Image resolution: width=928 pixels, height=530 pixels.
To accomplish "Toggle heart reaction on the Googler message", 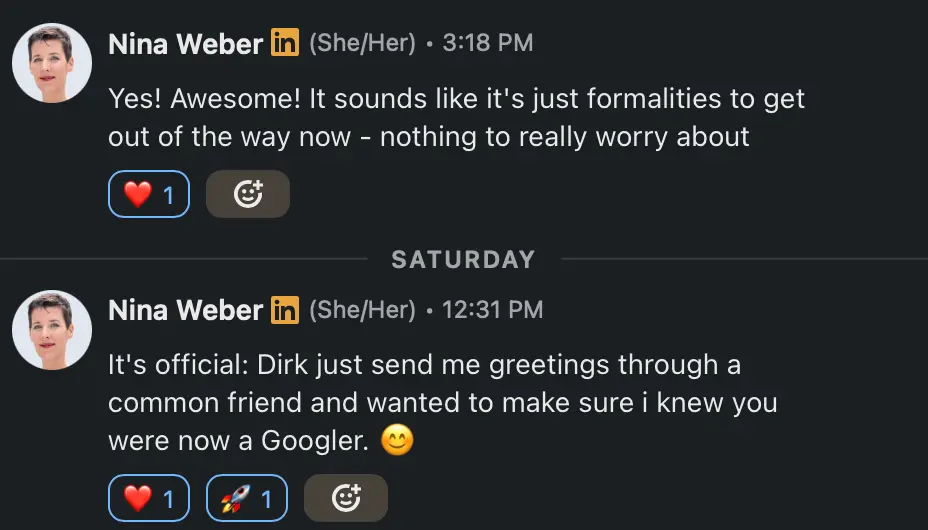I will [148, 498].
